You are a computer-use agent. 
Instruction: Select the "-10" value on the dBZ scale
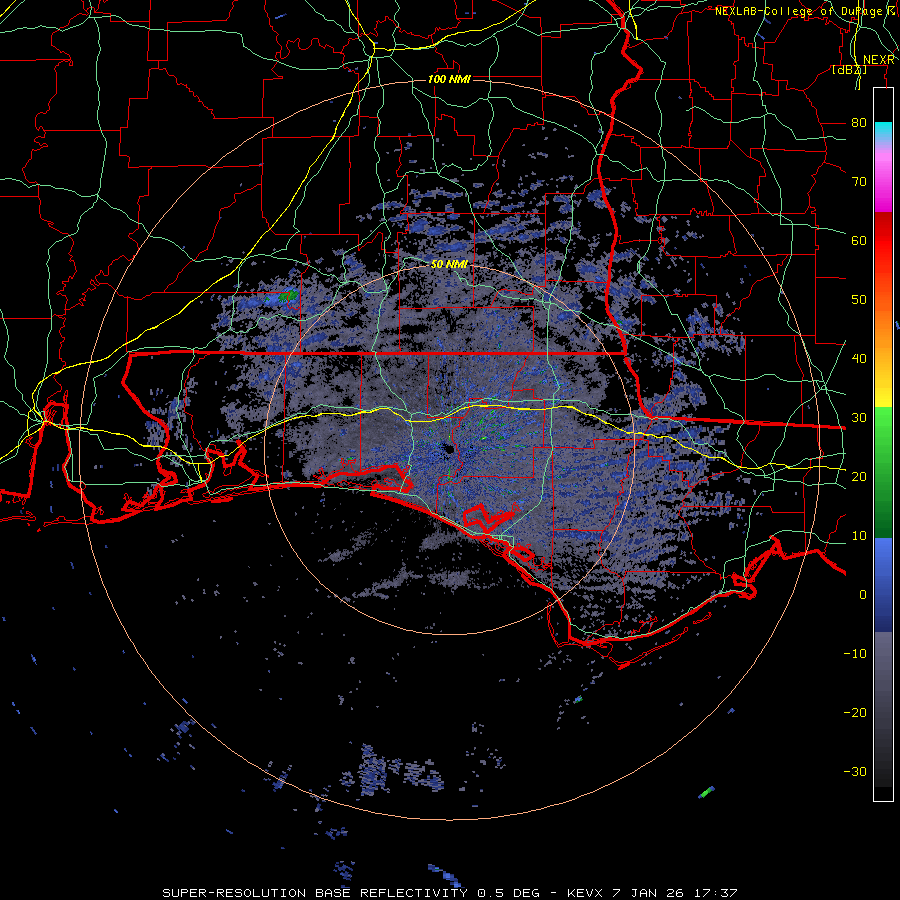pyautogui.click(x=855, y=653)
